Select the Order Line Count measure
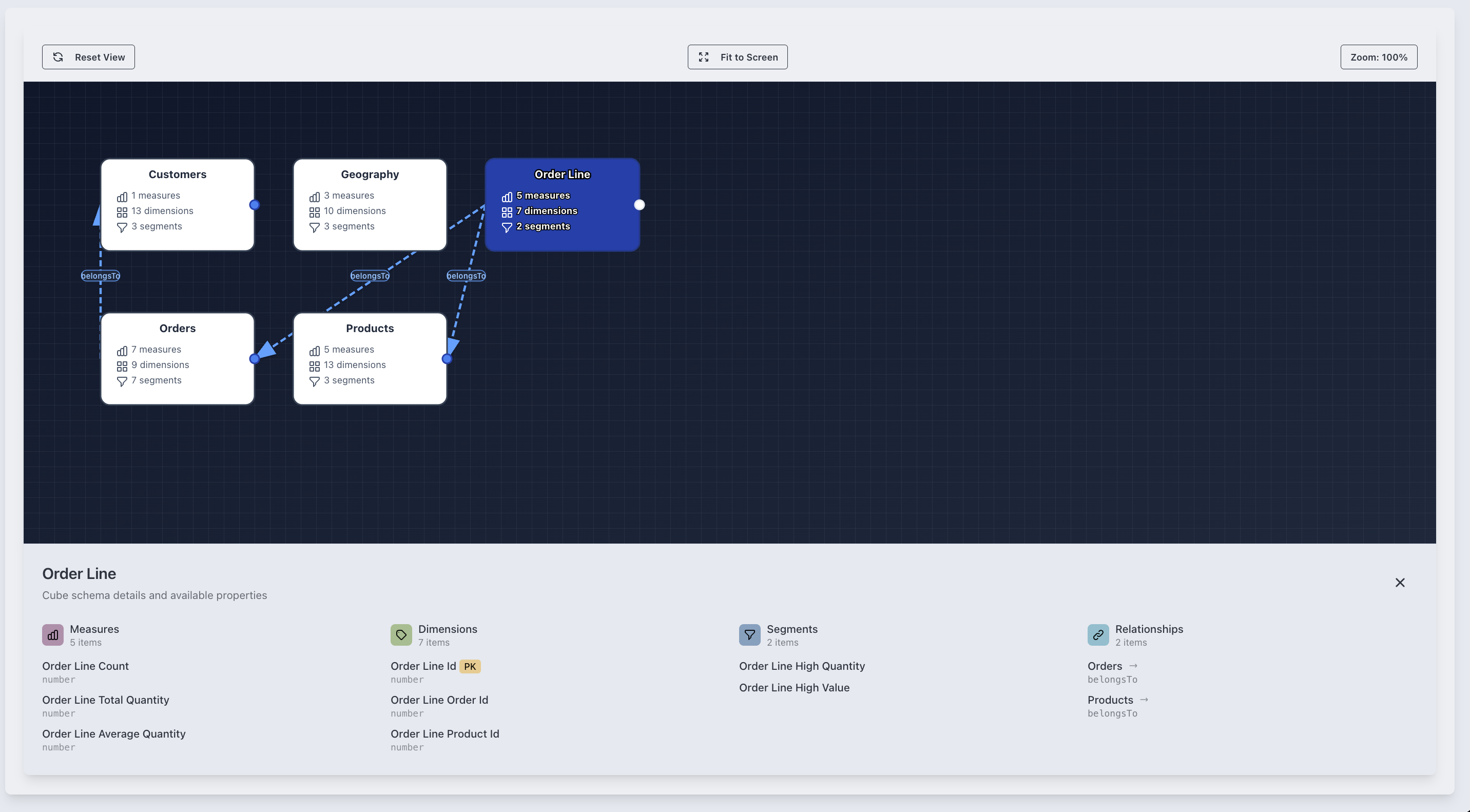The width and height of the screenshot is (1470, 812). pos(86,666)
